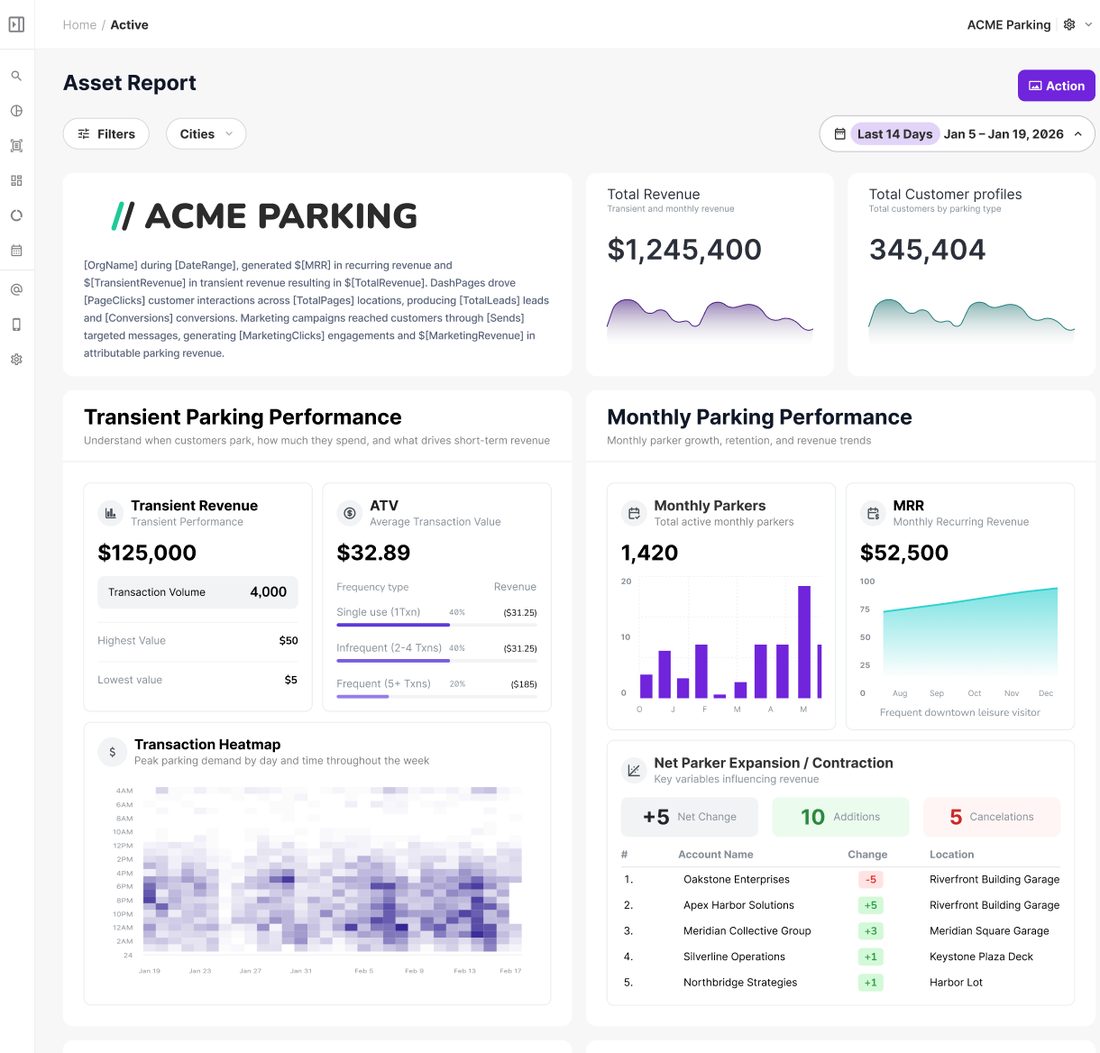Click the $1,245,400 total revenue value

point(684,250)
